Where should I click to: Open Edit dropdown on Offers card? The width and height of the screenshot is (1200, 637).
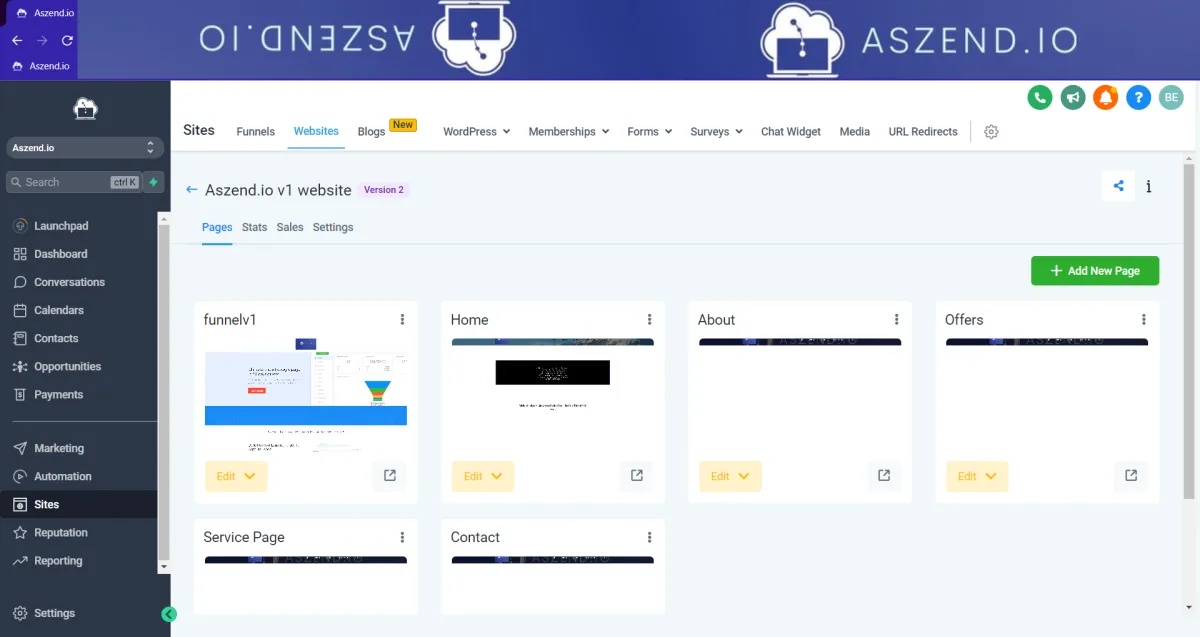click(x=977, y=476)
